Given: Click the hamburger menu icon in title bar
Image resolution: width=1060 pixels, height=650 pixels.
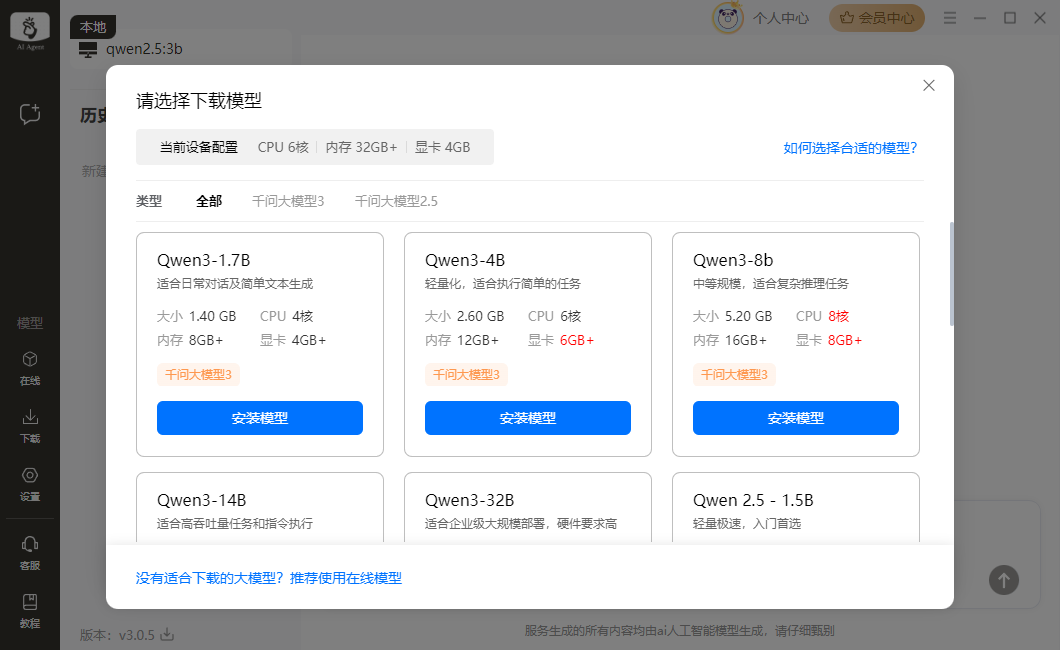Looking at the screenshot, I should tap(950, 17).
